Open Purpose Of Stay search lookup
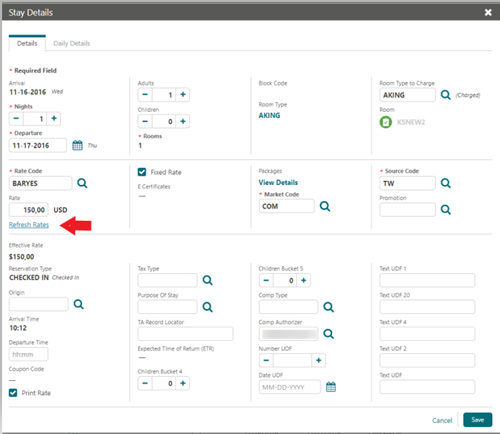The height and width of the screenshot is (434, 500). 208,307
